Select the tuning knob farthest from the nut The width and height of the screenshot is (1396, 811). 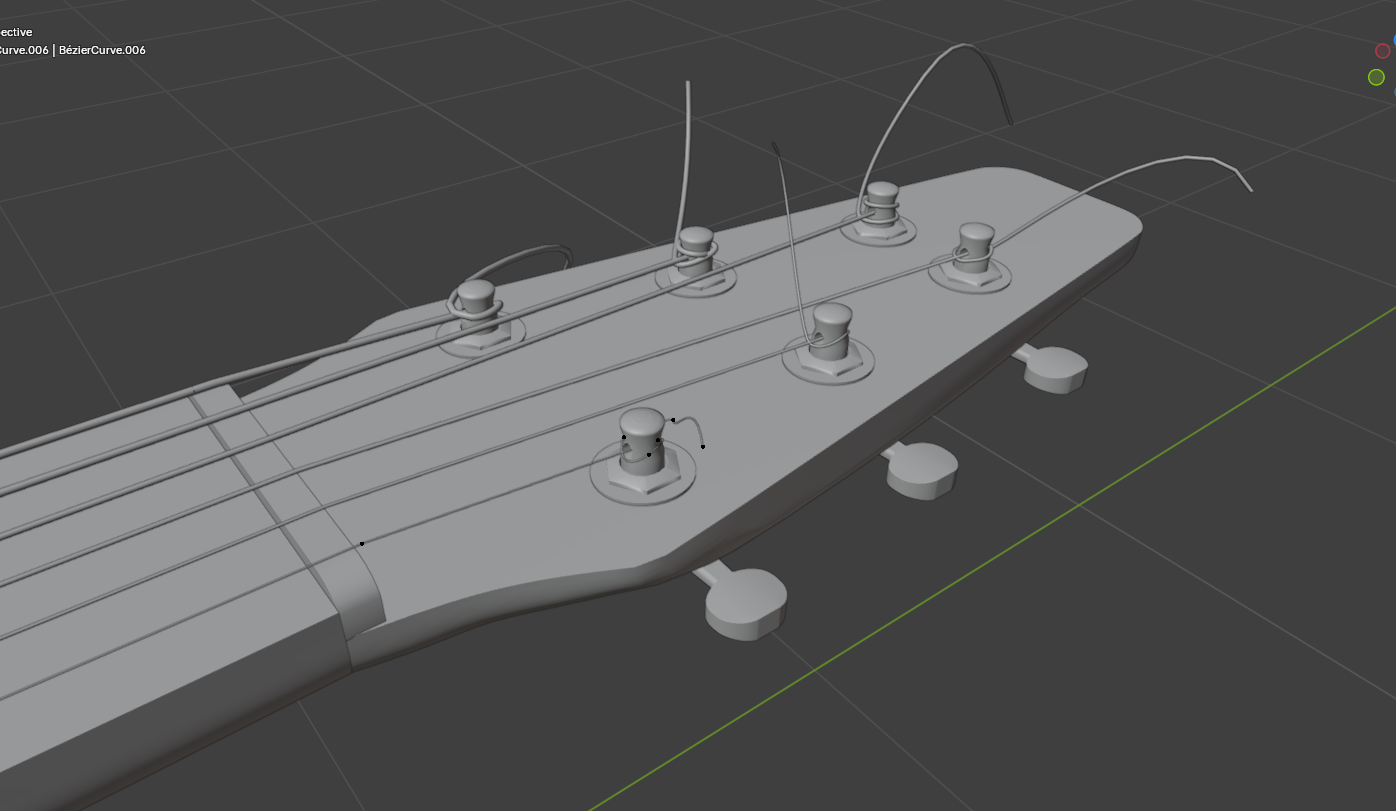pyautogui.click(x=1054, y=368)
